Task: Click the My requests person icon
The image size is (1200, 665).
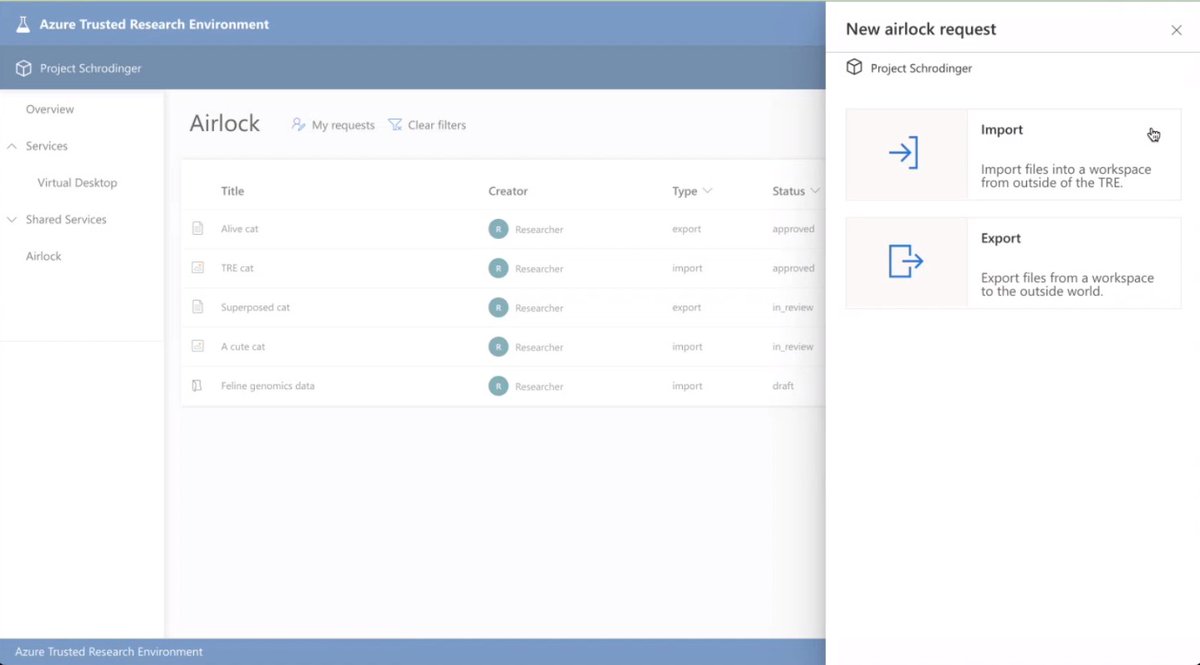Action: point(298,125)
